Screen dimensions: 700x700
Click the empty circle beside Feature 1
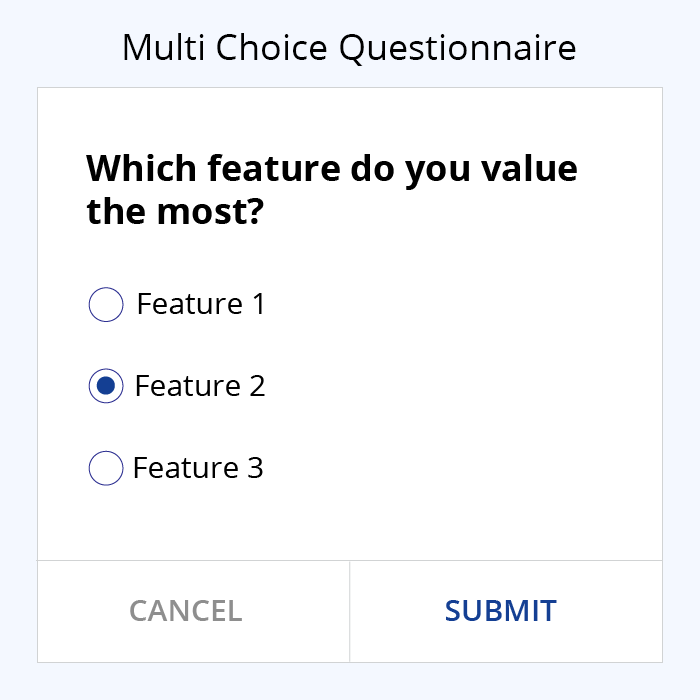click(106, 304)
